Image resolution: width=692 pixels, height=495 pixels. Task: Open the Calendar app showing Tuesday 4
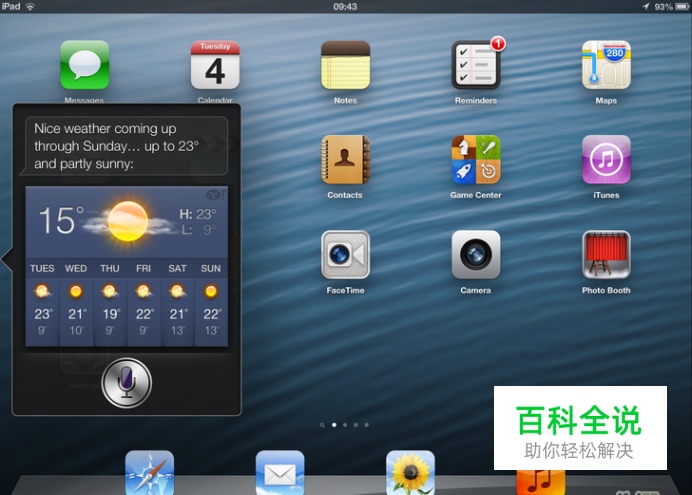(215, 65)
